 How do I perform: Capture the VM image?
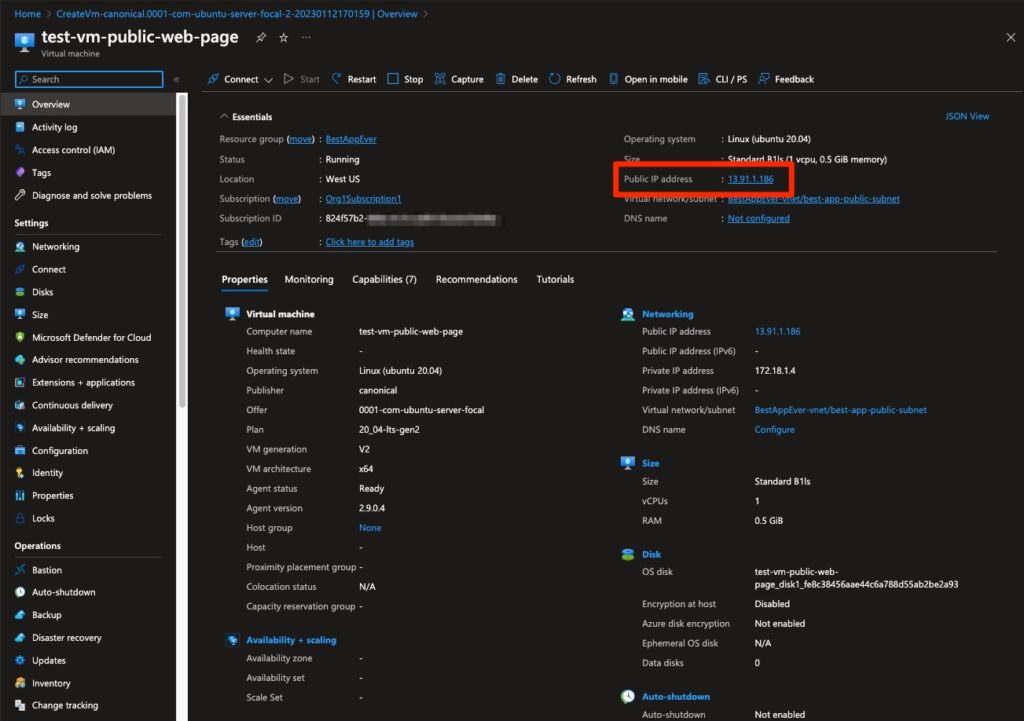click(459, 79)
